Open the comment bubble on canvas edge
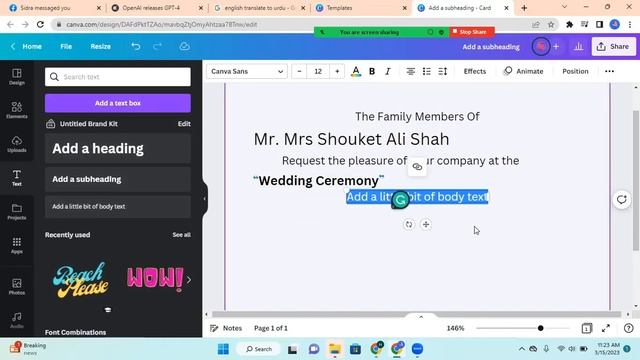 (x=622, y=200)
